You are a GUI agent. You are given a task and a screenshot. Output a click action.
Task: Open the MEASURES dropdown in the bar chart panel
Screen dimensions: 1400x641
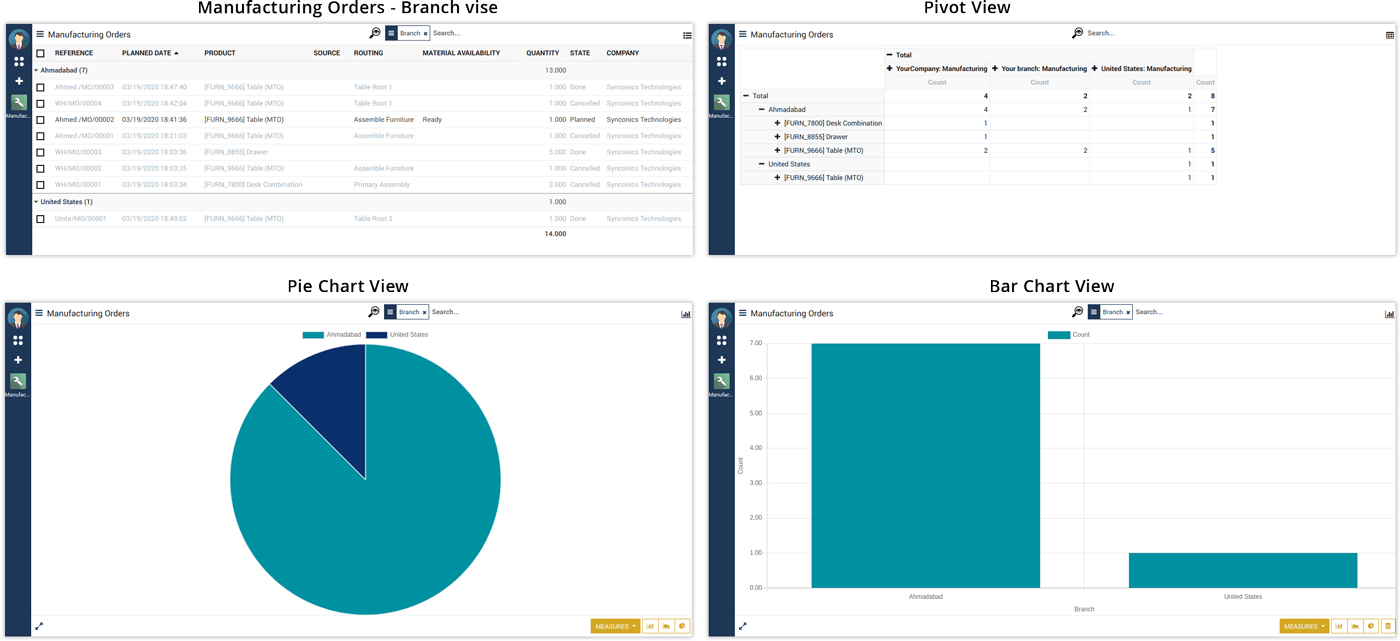coord(1303,626)
